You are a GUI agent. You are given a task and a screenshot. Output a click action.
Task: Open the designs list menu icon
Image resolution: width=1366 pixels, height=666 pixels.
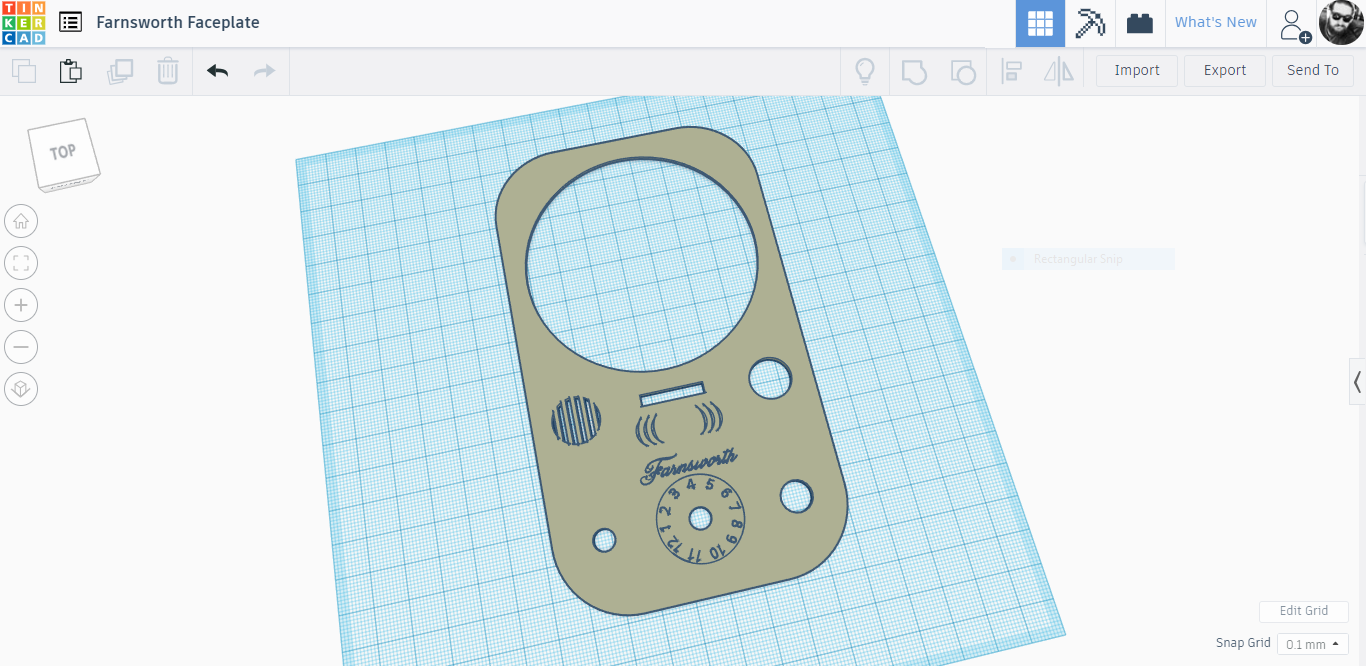(x=70, y=22)
